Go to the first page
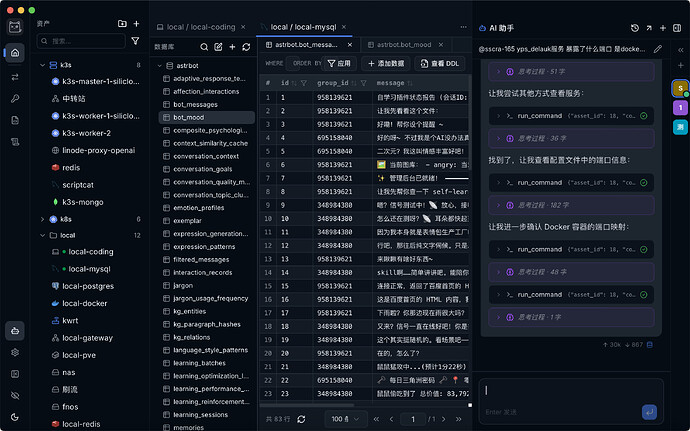Image resolution: width=690 pixels, height=431 pixels. click(376, 419)
